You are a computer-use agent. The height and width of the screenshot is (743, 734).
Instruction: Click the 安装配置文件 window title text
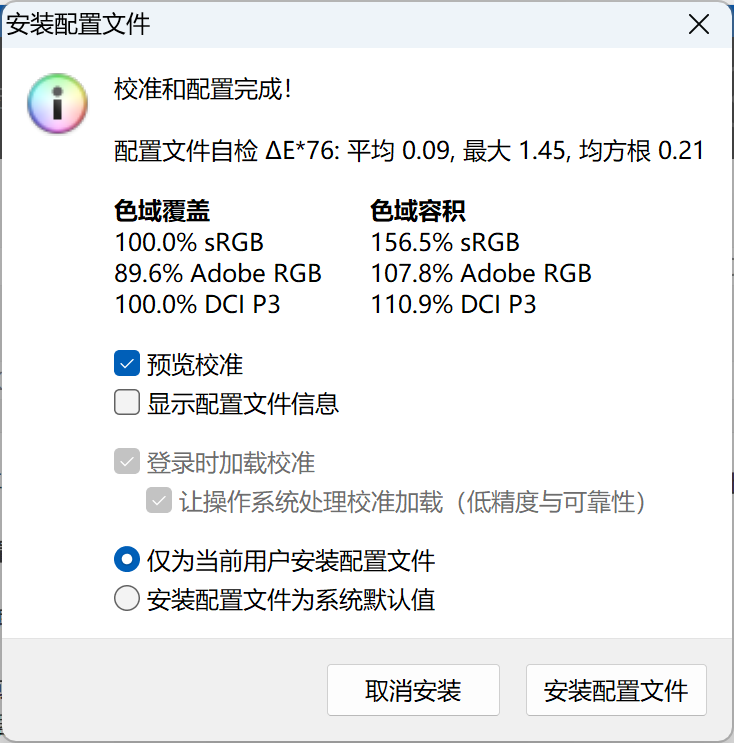[78, 24]
